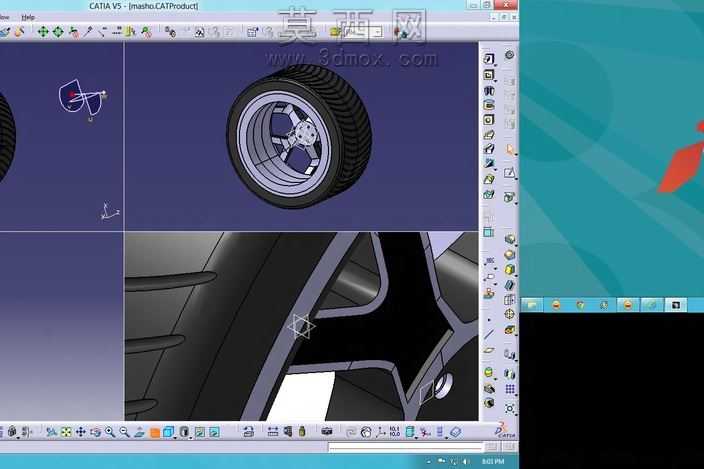Click the Zoom Out magnifier
The height and width of the screenshot is (469, 704).
click(124, 432)
